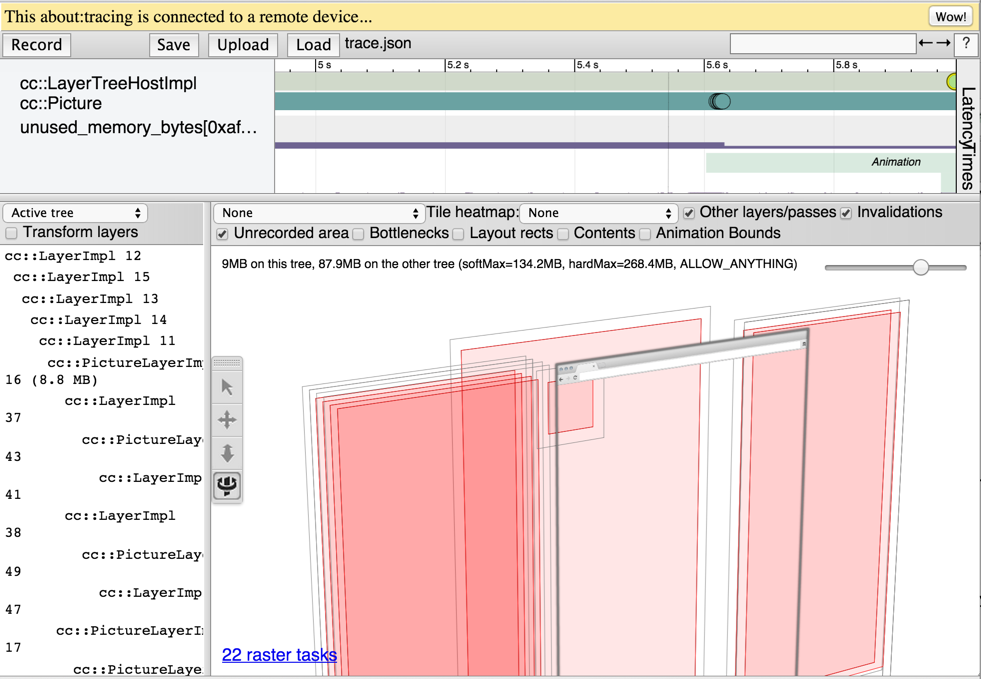Image resolution: width=981 pixels, height=679 pixels.
Task: Click the search input field in toolbar
Action: point(822,43)
